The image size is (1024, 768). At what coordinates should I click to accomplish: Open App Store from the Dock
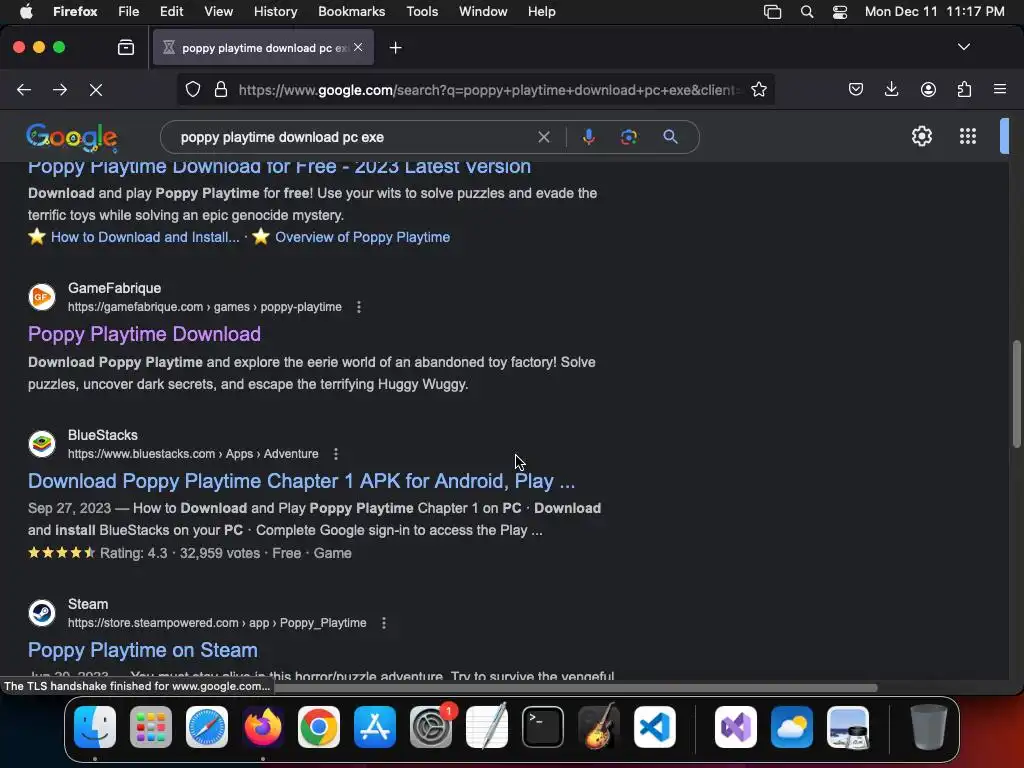[x=375, y=727]
